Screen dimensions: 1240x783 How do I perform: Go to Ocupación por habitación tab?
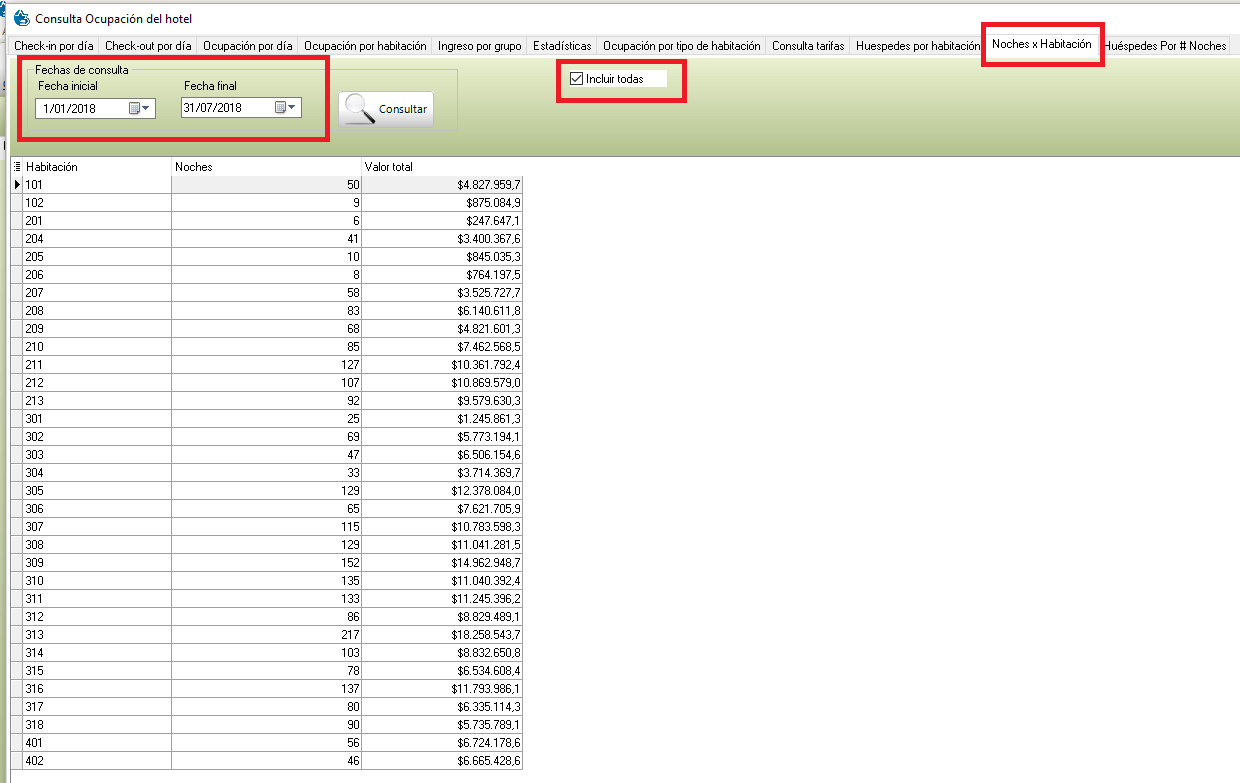tap(365, 46)
